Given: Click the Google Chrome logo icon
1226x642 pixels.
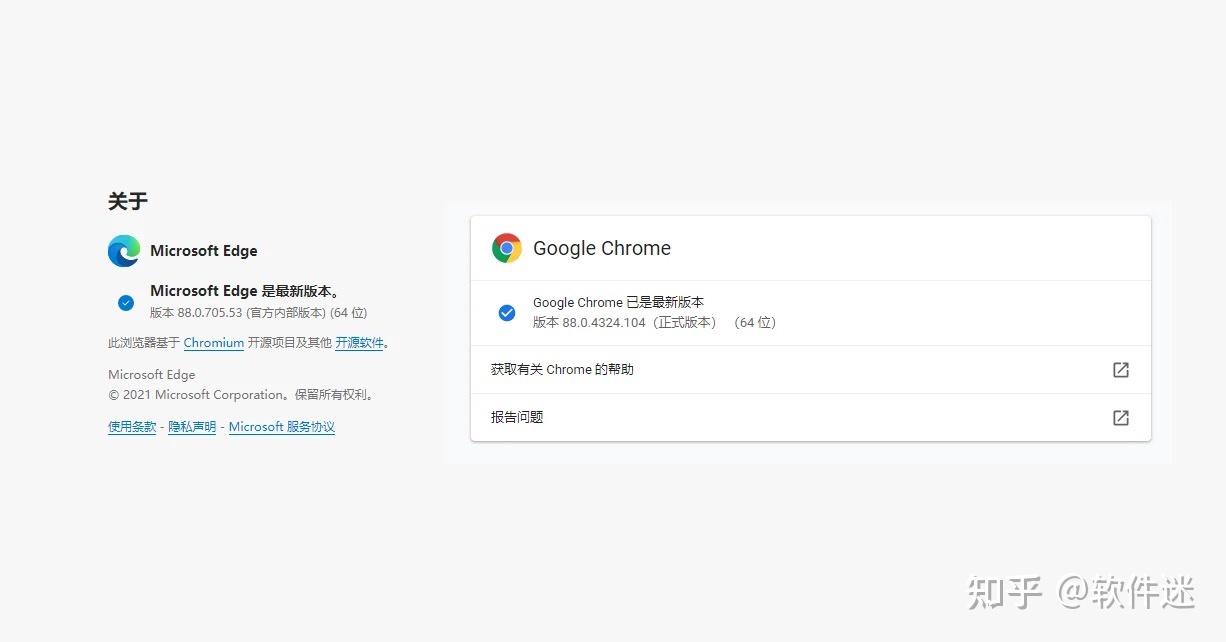Looking at the screenshot, I should (x=507, y=247).
